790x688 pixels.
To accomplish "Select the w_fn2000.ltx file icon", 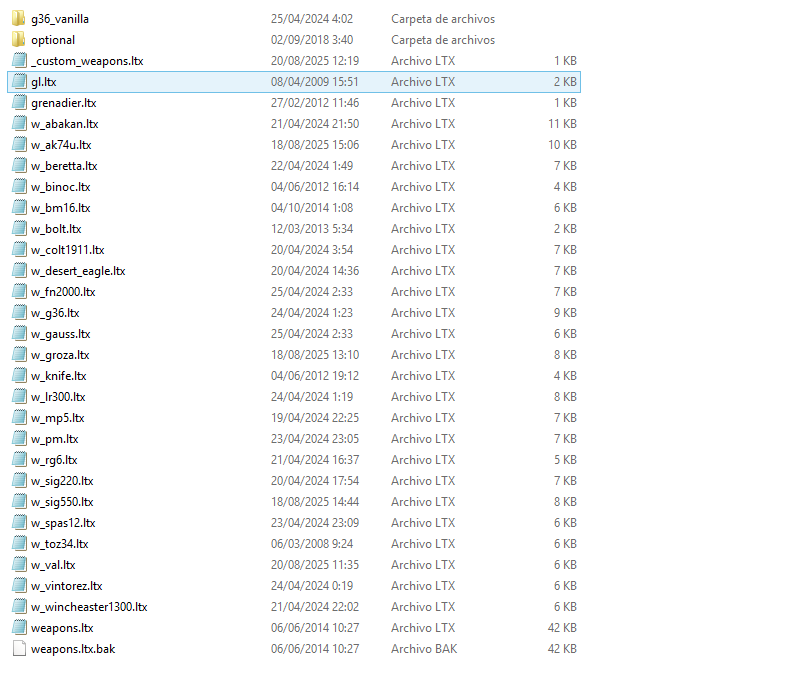I will 19,292.
